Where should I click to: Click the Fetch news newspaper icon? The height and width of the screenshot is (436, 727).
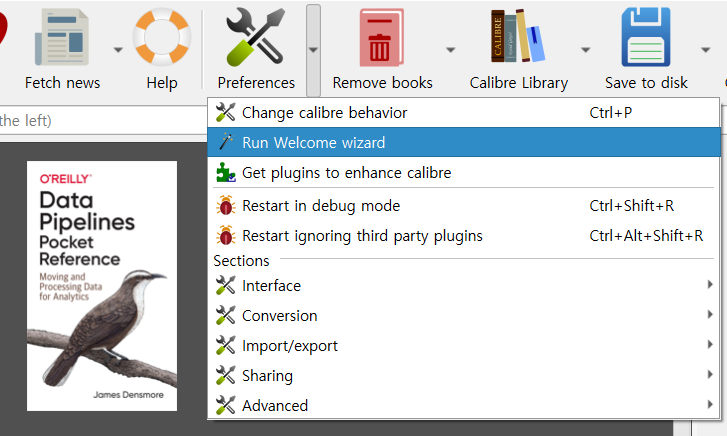pos(62,37)
